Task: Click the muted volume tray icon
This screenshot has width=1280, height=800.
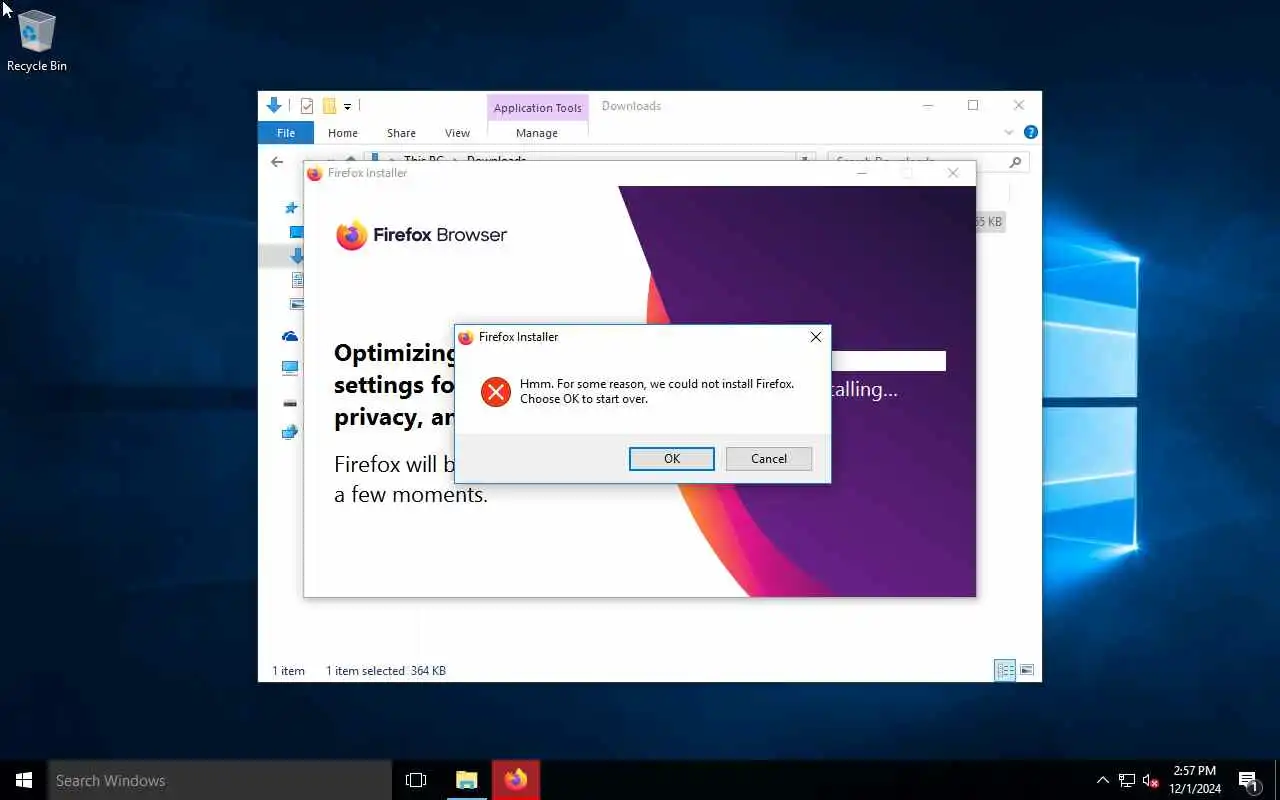Action: coord(1150,780)
